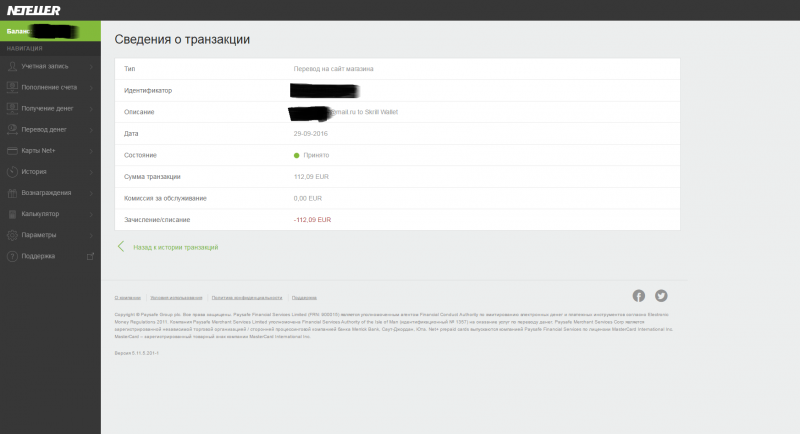Click the Поддержка external link icon

pos(91,256)
